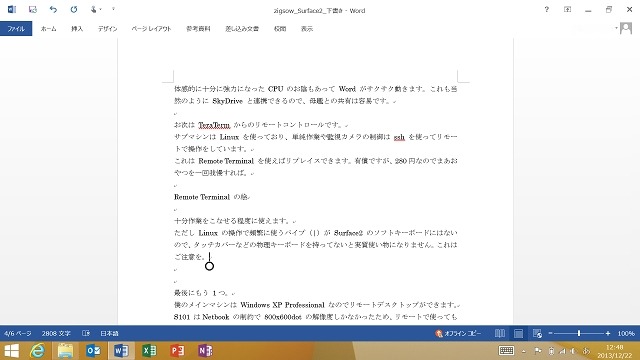The image size is (640, 360).
Task: Click the Word taskbar button
Action: (x=121, y=351)
